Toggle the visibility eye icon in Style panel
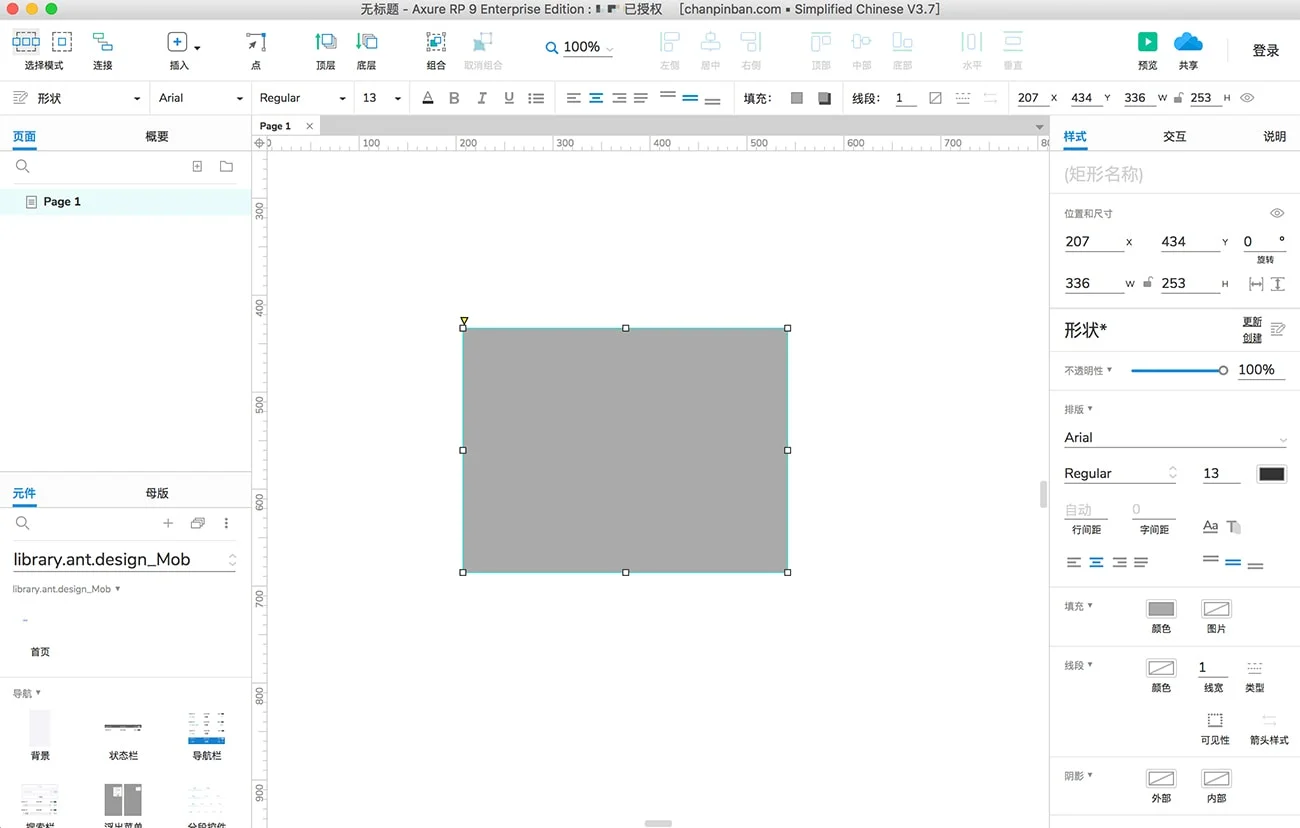 (x=1276, y=214)
